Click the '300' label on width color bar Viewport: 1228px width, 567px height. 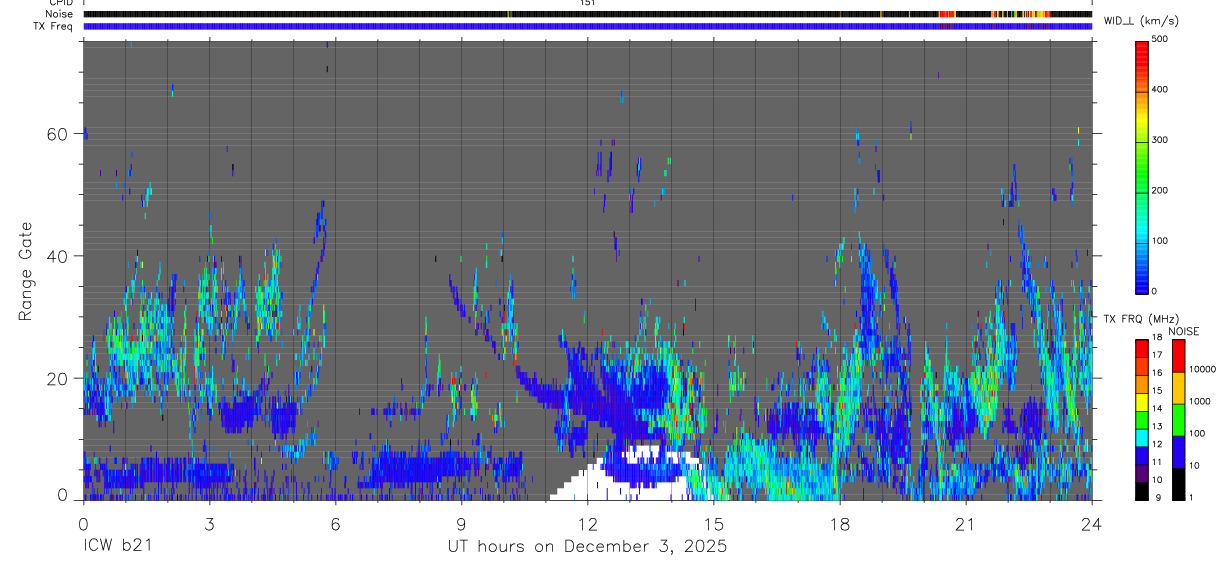[x=1160, y=140]
